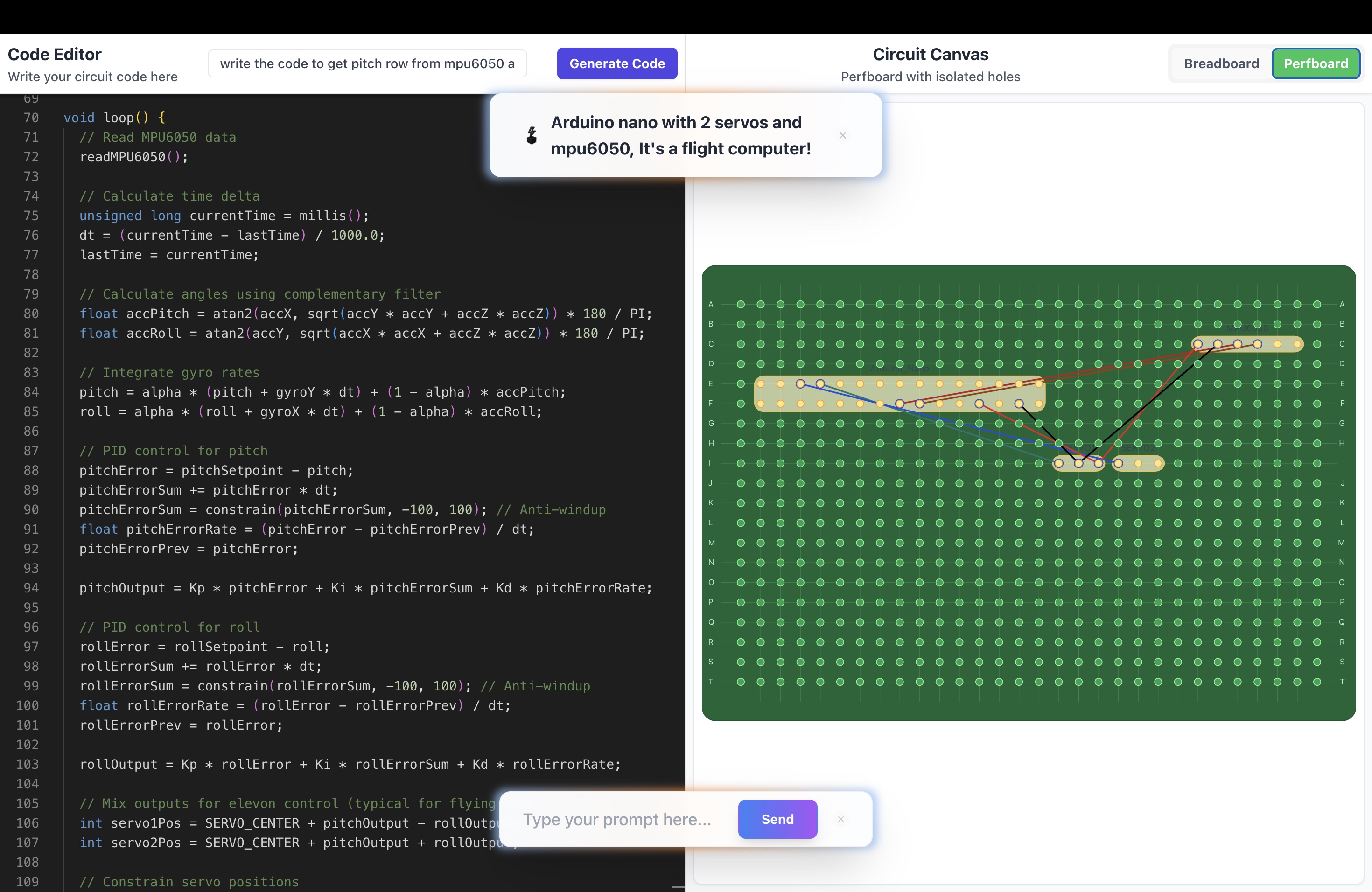This screenshot has width=1372, height=892.
Task: Click code line 94 pitchOutput statement
Action: tap(365, 588)
